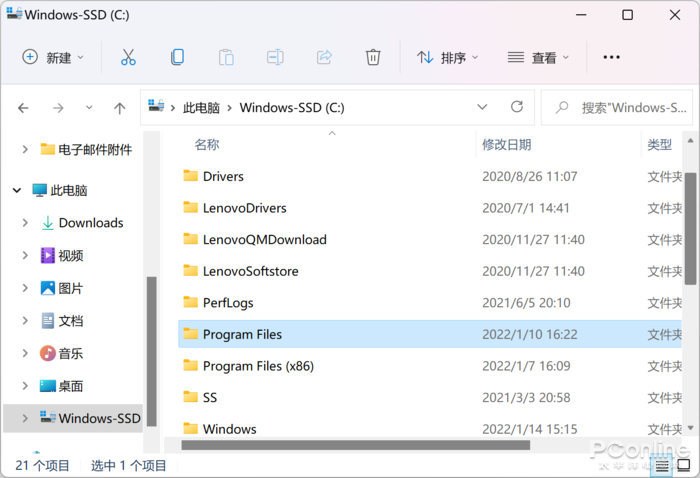Select Downloads in the navigation pane
This screenshot has height=478, width=700.
pyautogui.click(x=90, y=223)
